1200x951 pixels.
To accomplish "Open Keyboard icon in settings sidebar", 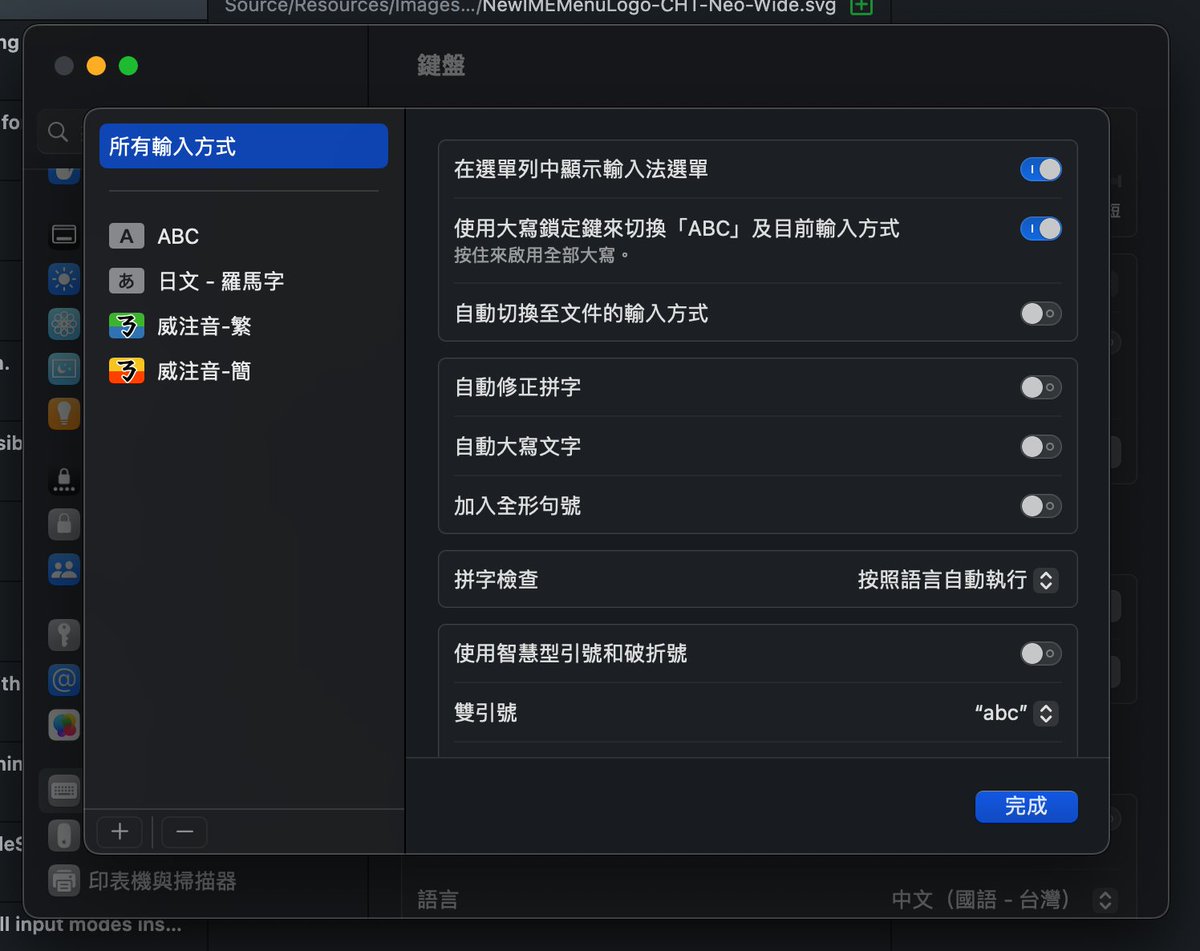I will [x=64, y=791].
